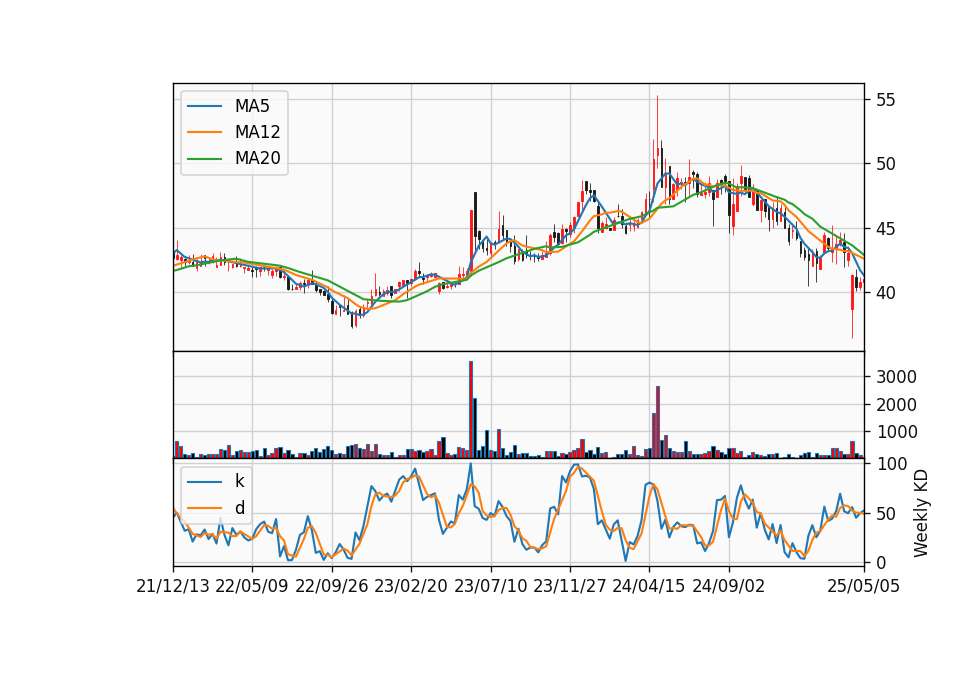Click the 24/09/02 date axis label

click(x=729, y=586)
